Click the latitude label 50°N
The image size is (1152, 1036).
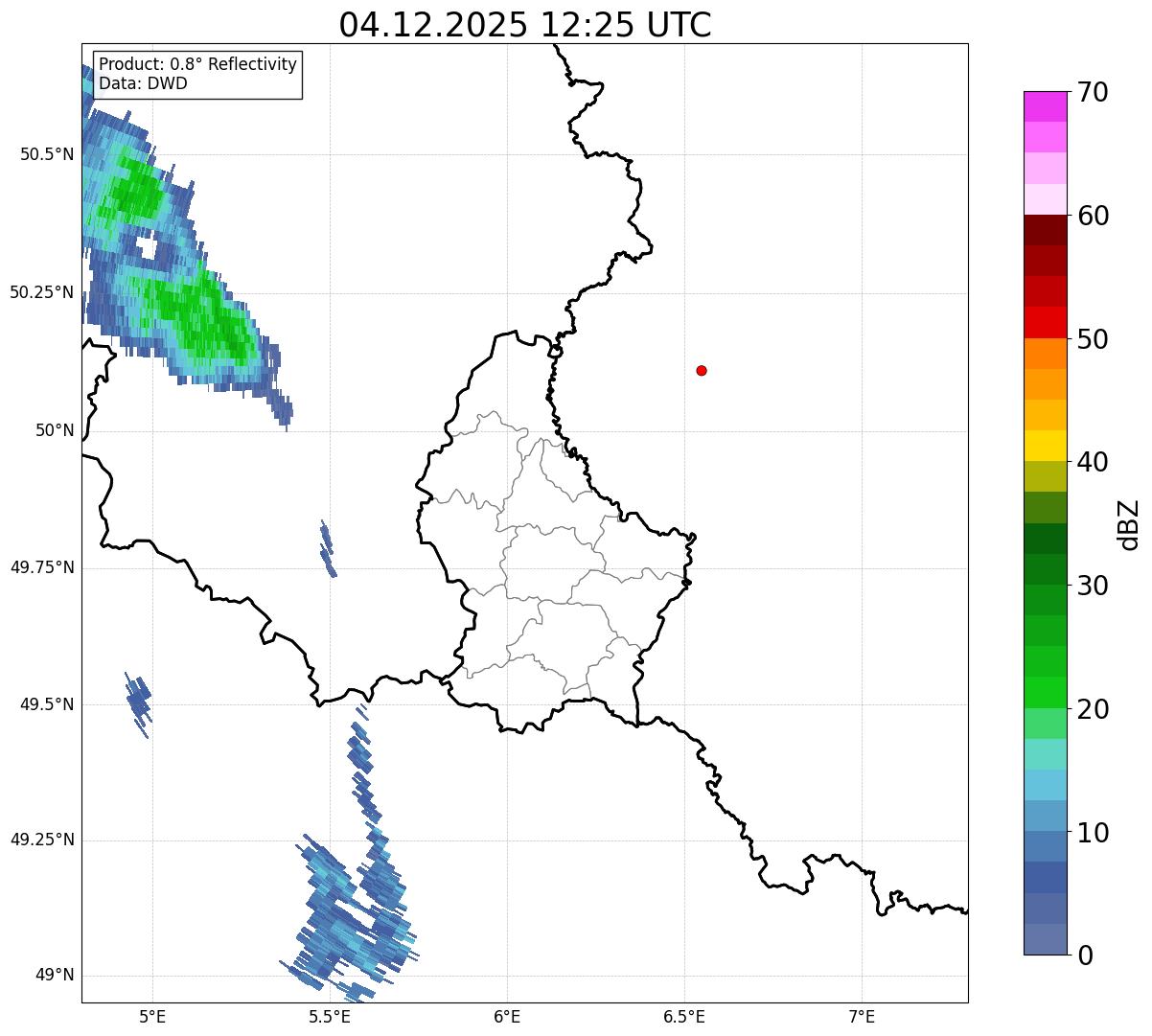(55, 430)
